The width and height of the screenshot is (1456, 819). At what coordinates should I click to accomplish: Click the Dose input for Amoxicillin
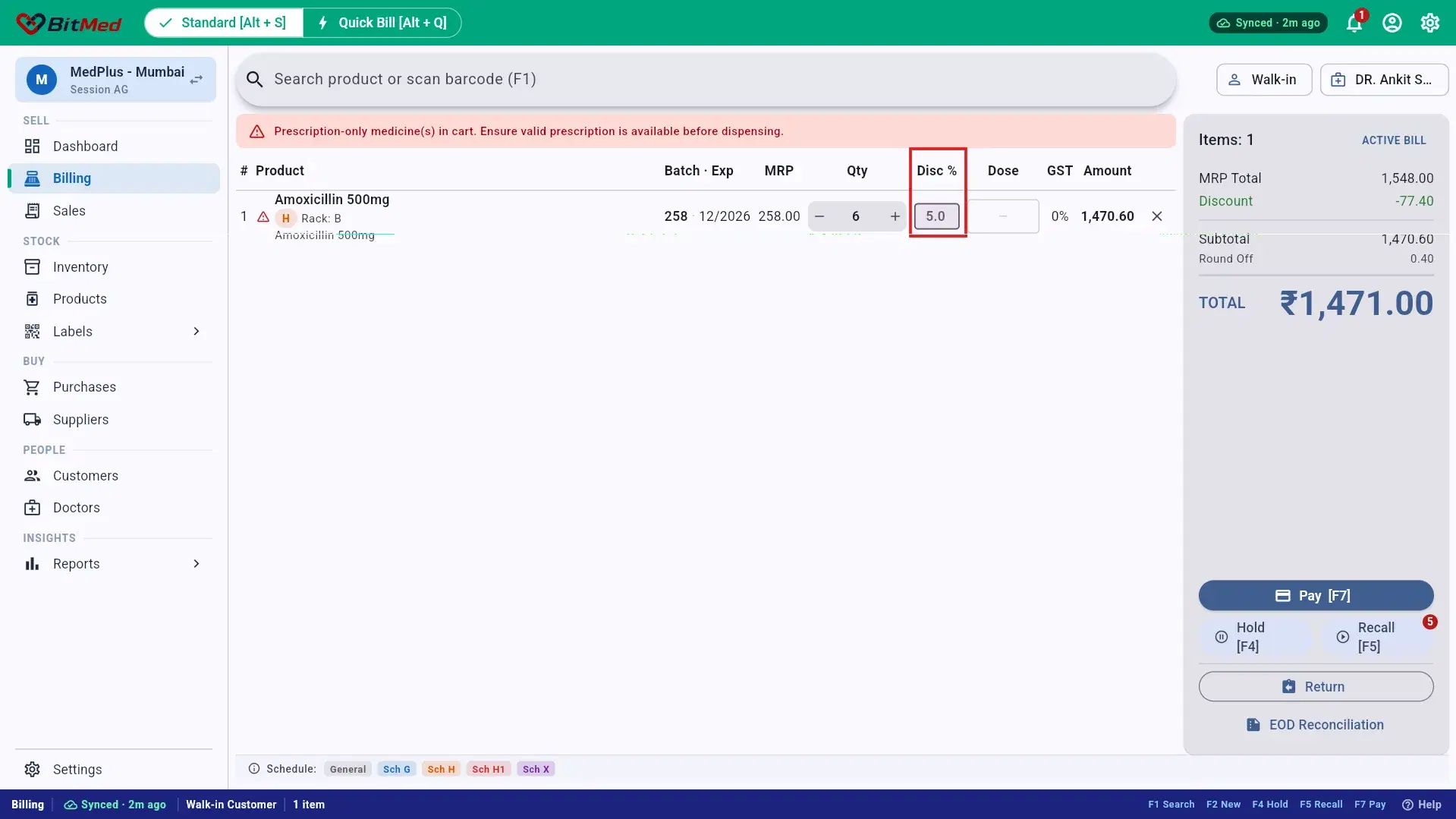1003,216
